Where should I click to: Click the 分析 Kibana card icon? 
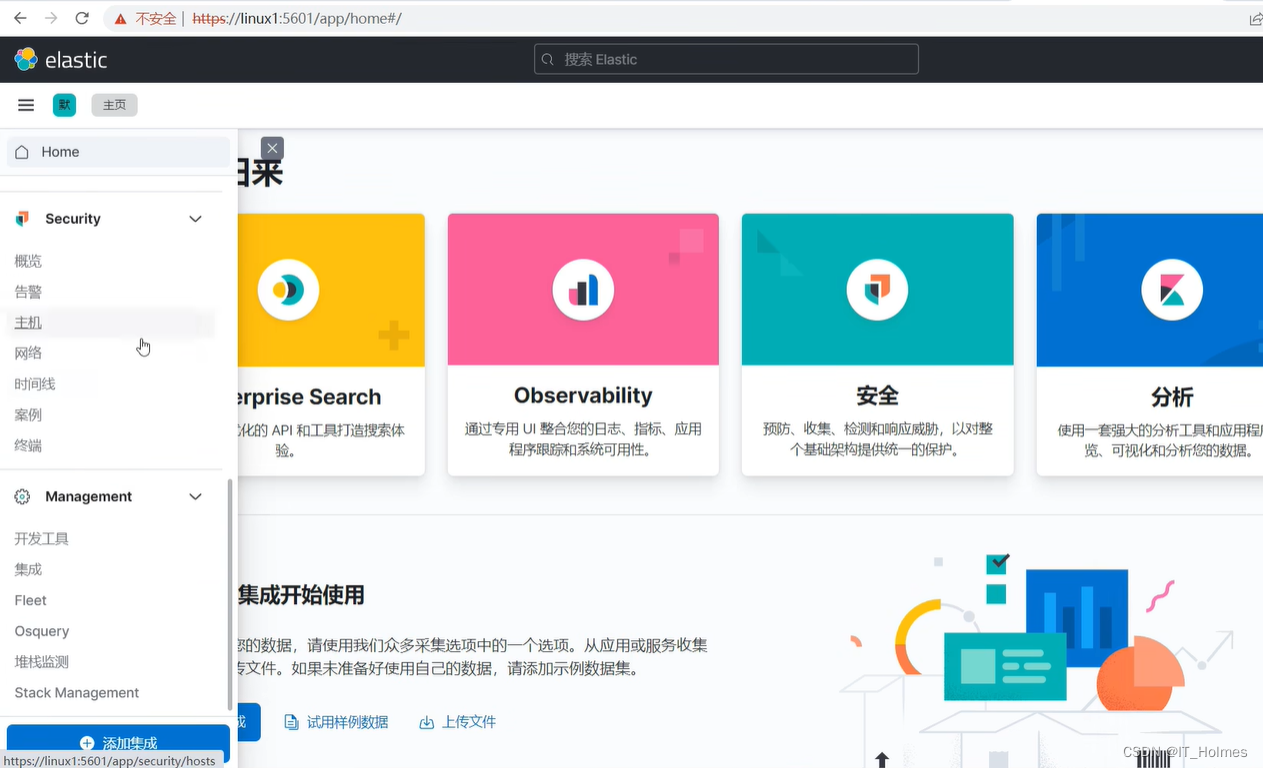1172,290
